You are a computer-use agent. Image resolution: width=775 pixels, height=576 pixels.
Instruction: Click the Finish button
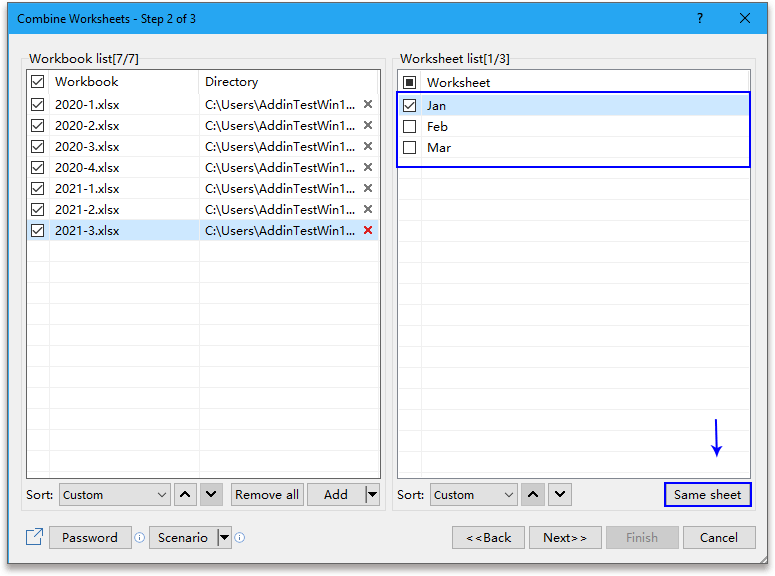(x=642, y=537)
